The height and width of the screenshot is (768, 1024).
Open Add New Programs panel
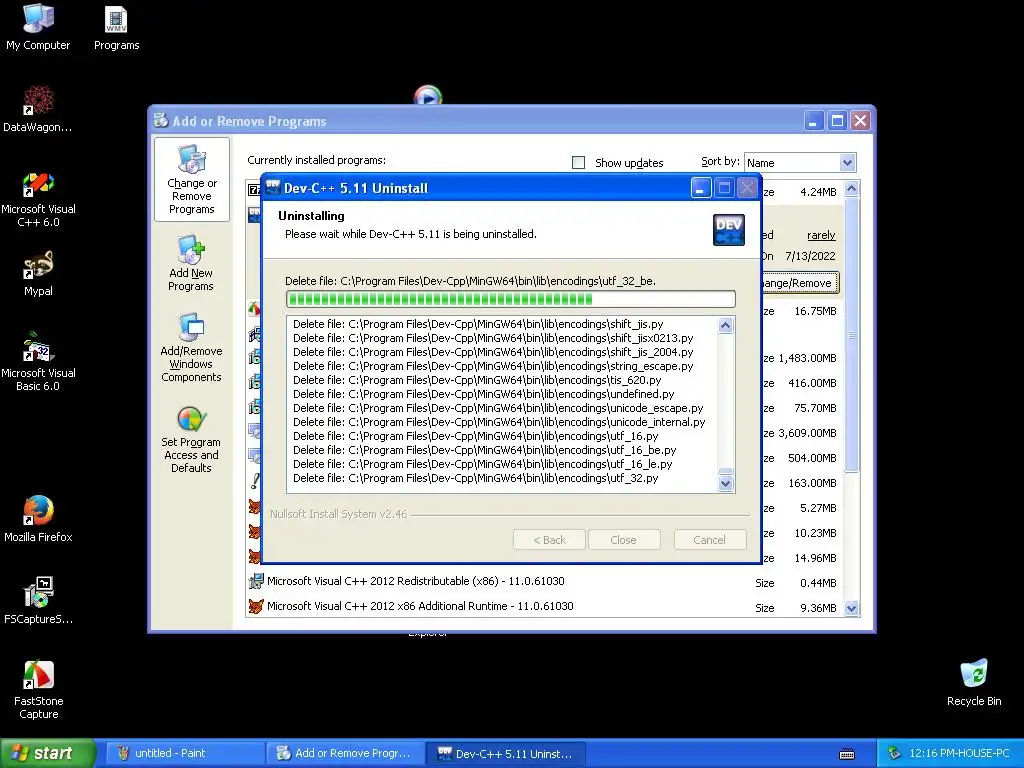(191, 263)
